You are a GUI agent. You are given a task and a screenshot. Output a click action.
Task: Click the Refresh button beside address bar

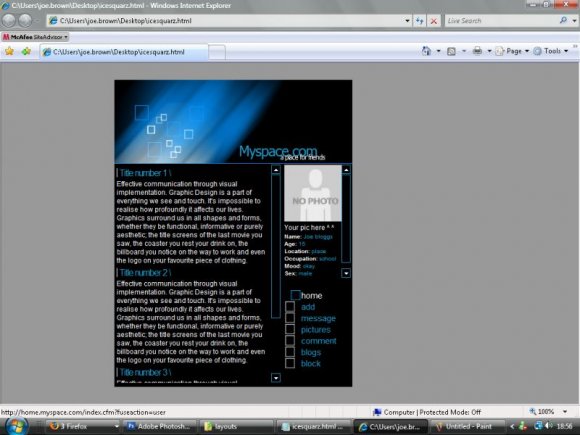pos(419,21)
